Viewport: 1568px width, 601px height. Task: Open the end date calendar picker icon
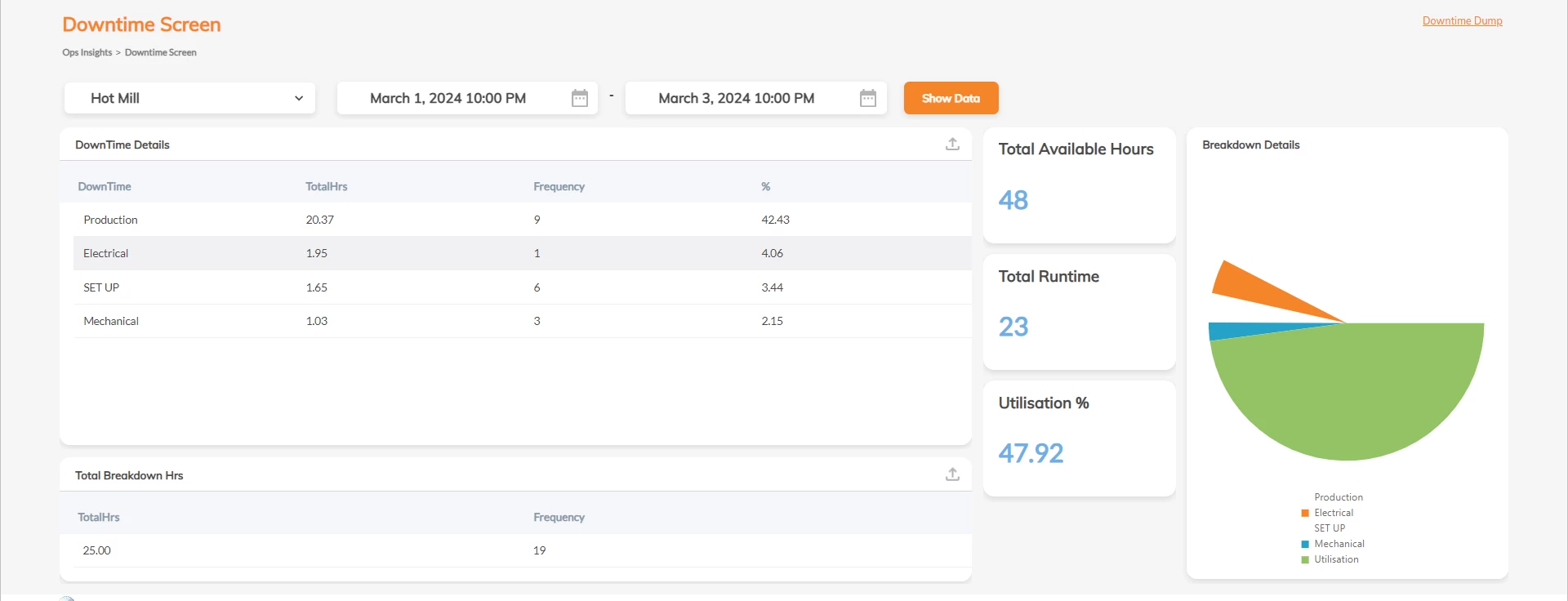click(x=868, y=98)
